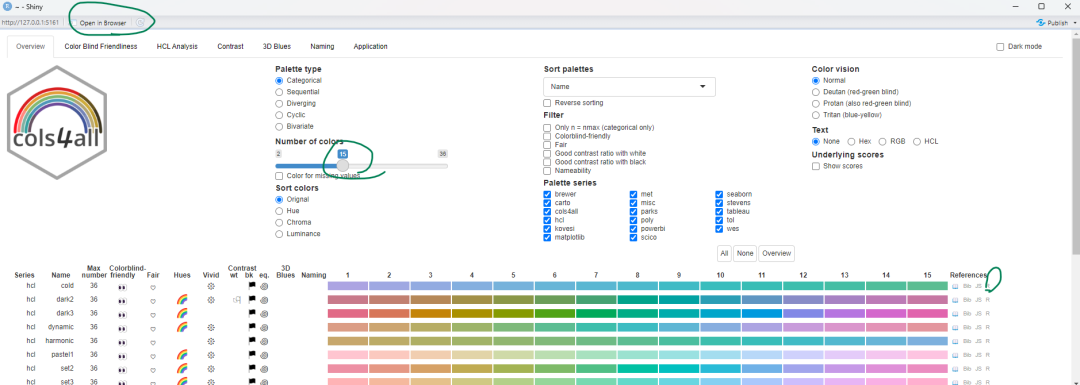The image size is (1080, 385).
Task: Click the rainbow hues icon for dark3
Action: click(x=182, y=313)
